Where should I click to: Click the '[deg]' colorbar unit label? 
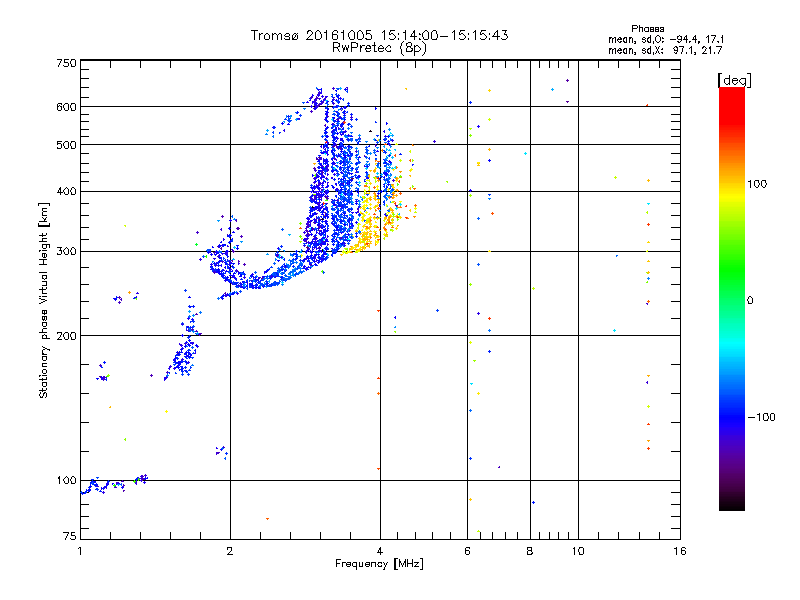tap(734, 80)
